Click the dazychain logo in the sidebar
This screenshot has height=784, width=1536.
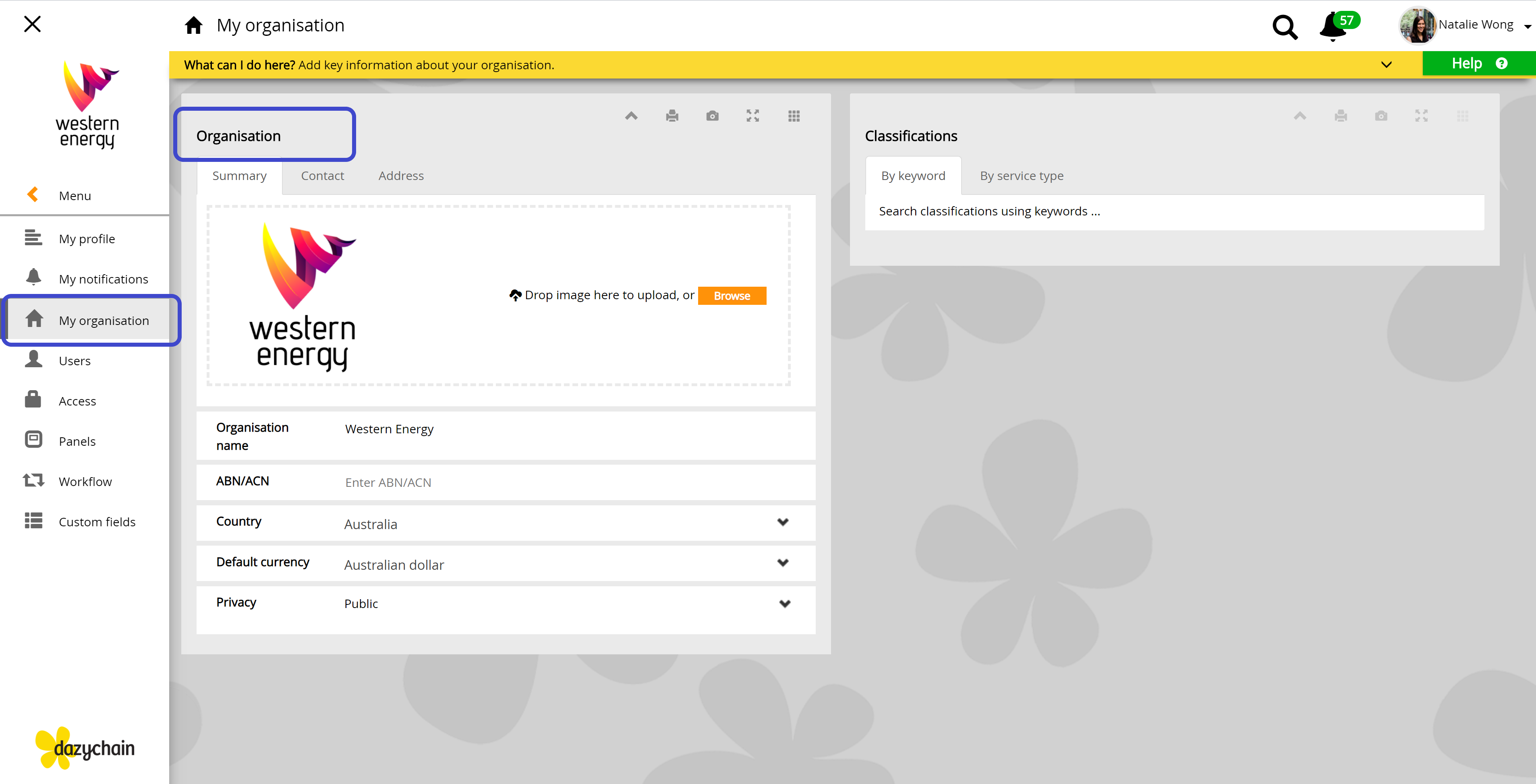[x=85, y=748]
